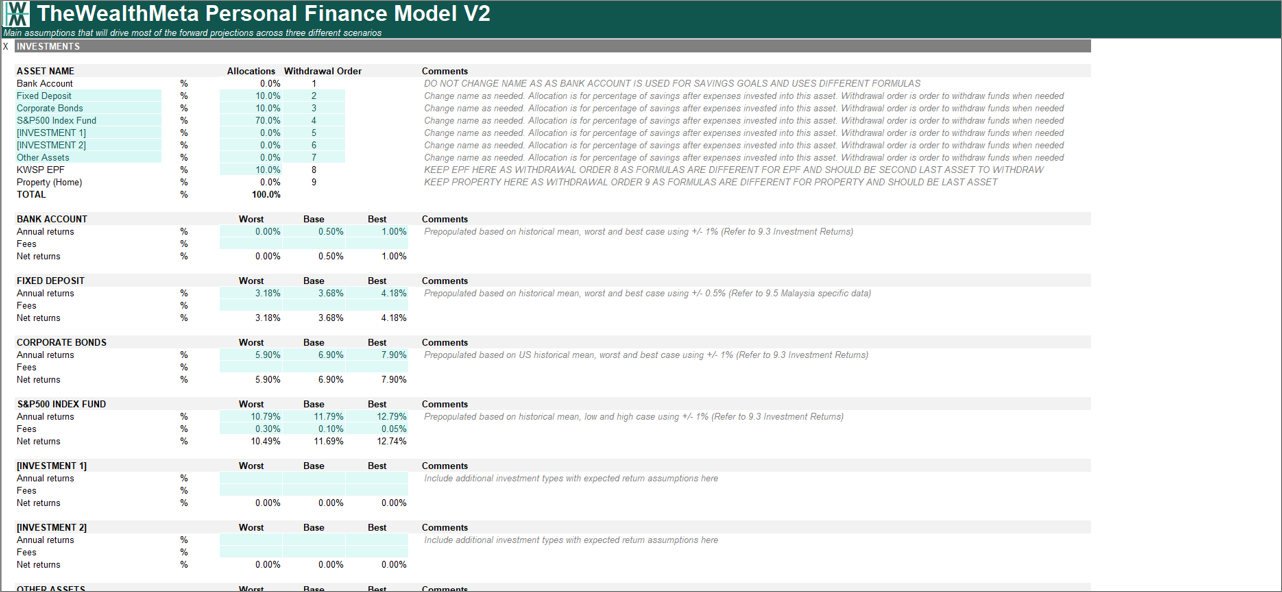The width and height of the screenshot is (1282, 592).
Task: Select S&P500 Fees 0.30% Worst cell
Action: pos(251,429)
